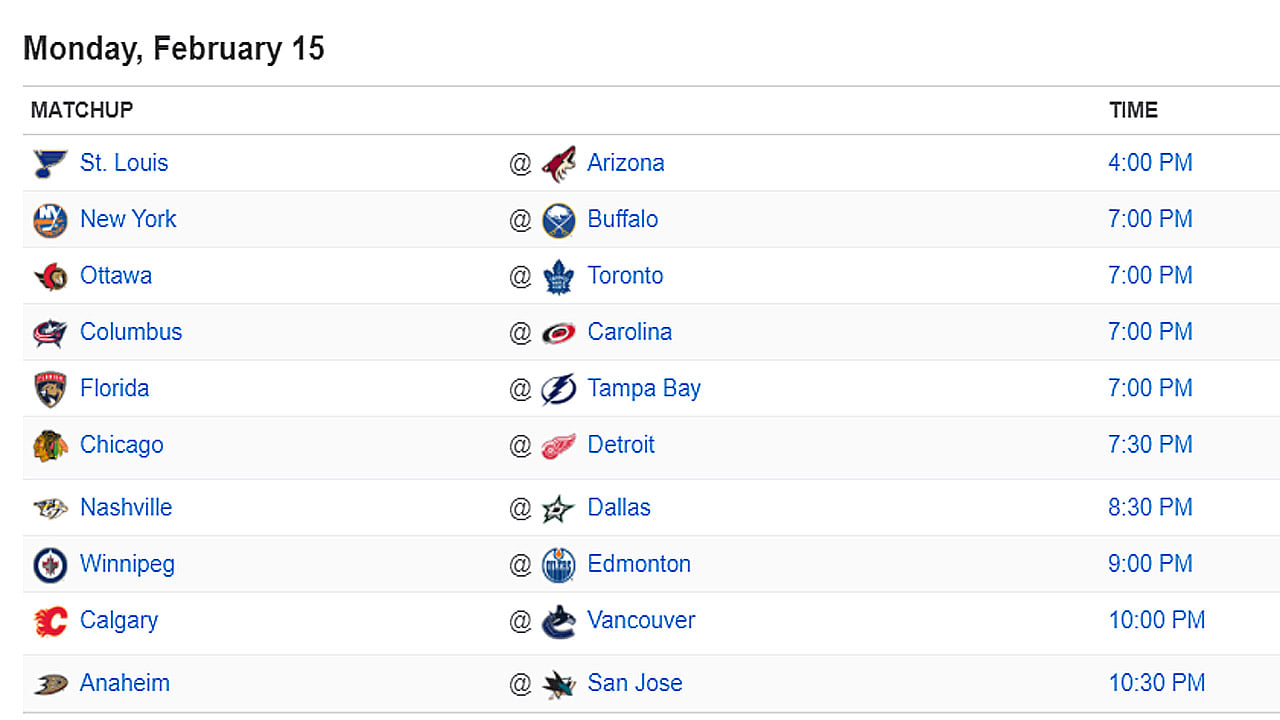Click the Edmonton Oilers logo icon
This screenshot has width=1280, height=720.
click(x=559, y=565)
